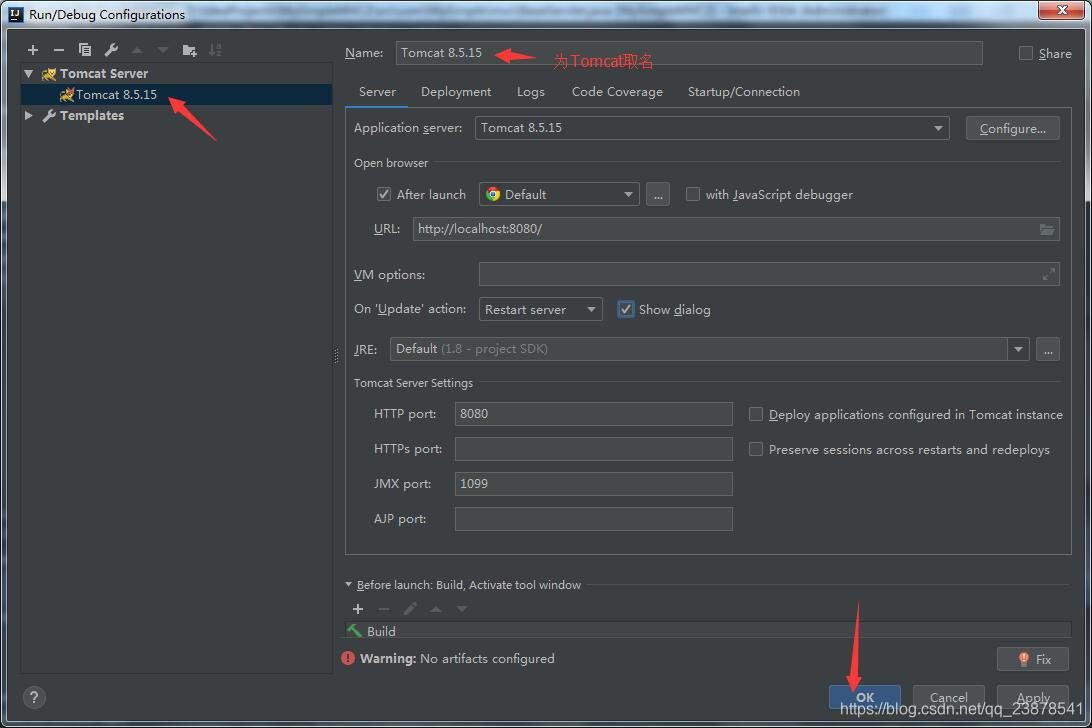Open browser selection ellipsis next to Default
Viewport: 1092px width, 728px height.
click(657, 194)
